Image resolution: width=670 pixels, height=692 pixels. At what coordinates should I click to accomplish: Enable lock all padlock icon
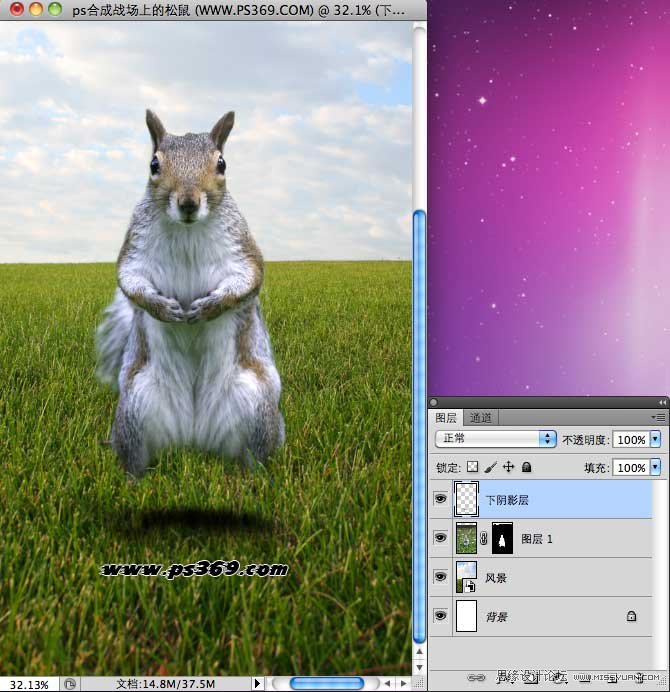tap(526, 466)
